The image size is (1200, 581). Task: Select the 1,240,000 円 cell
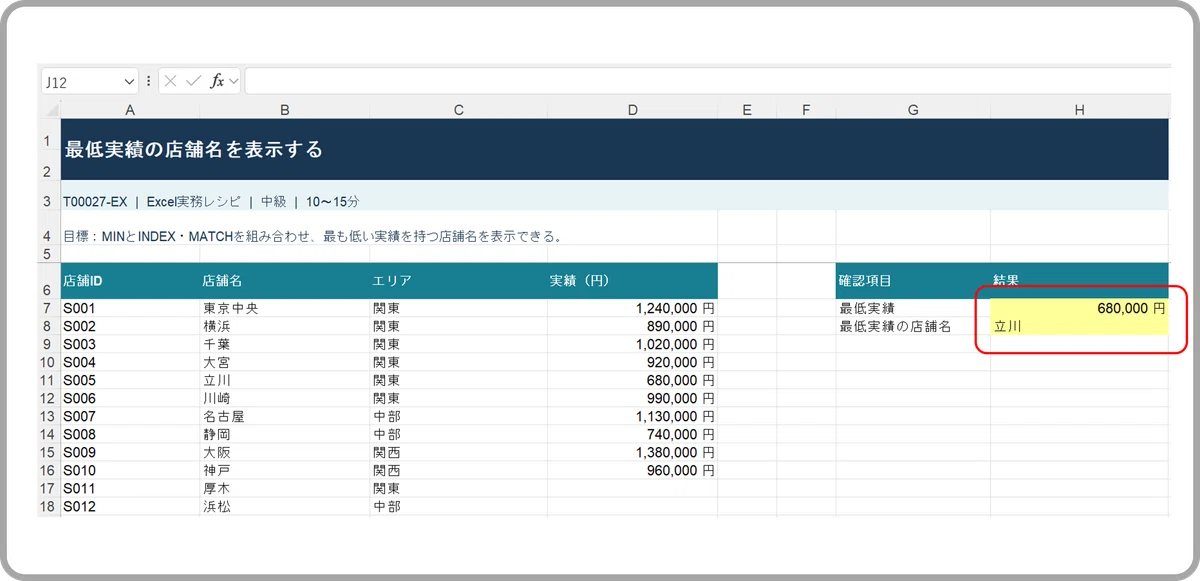[x=632, y=309]
